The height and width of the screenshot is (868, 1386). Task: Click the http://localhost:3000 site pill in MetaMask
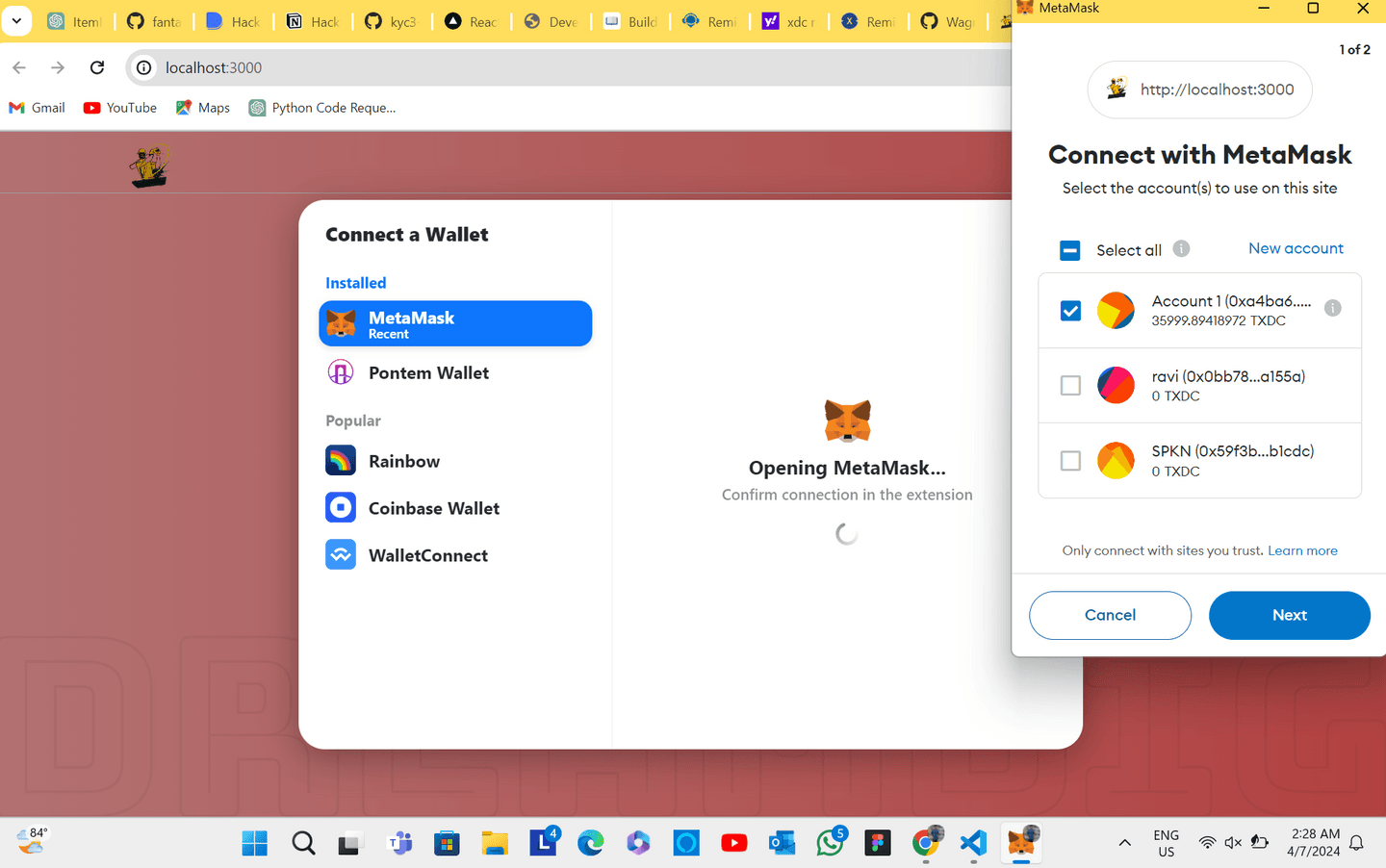pos(1199,89)
